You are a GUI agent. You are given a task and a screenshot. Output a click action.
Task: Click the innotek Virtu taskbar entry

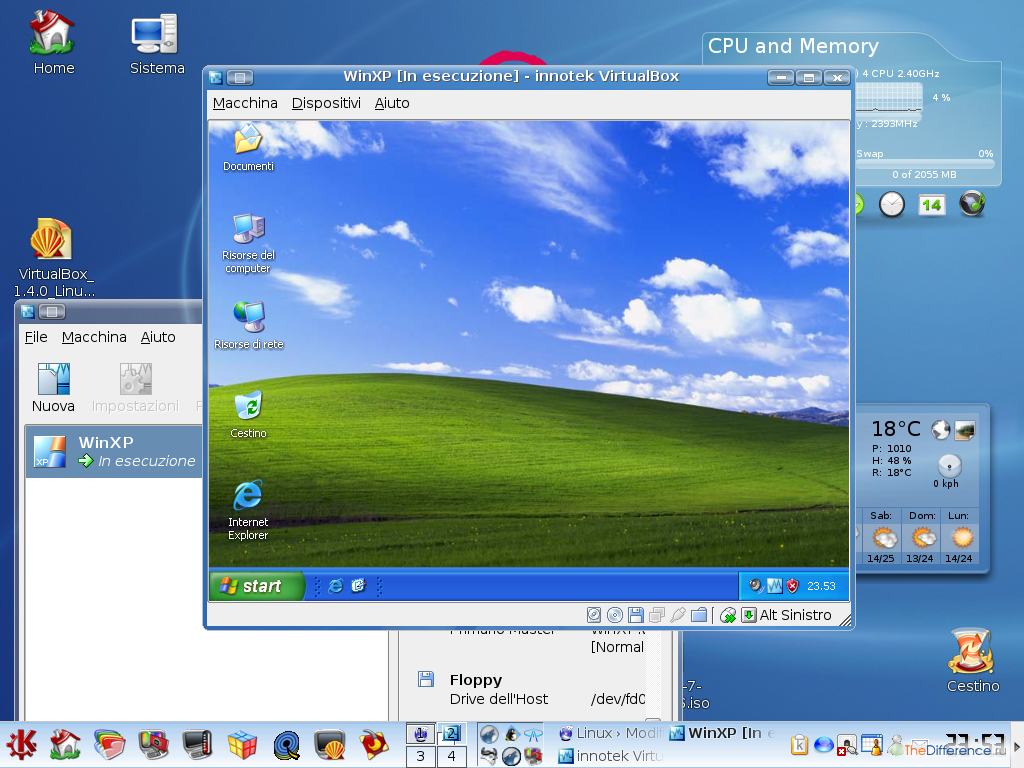tap(609, 756)
